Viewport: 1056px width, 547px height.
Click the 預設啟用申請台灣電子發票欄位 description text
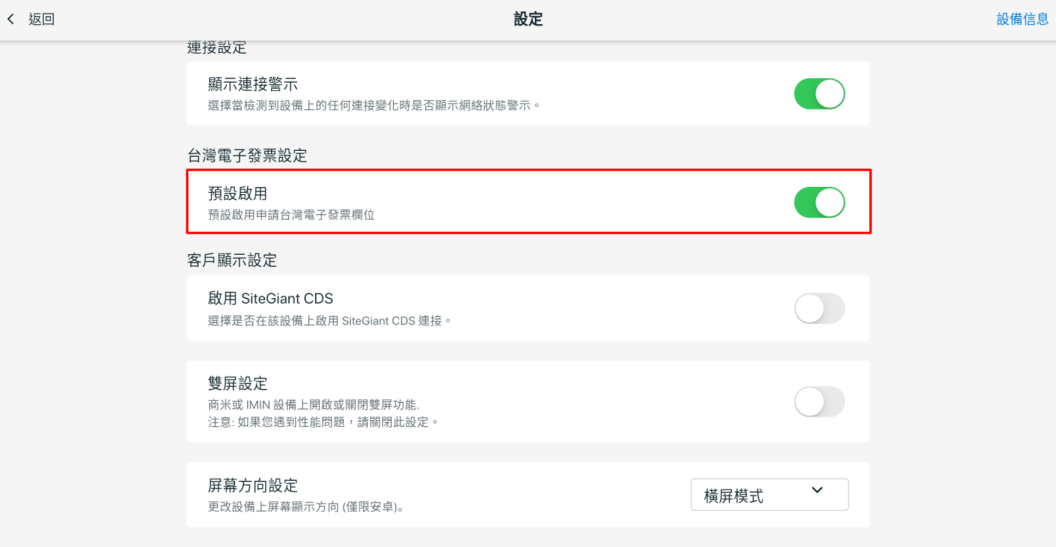pyautogui.click(x=297, y=214)
